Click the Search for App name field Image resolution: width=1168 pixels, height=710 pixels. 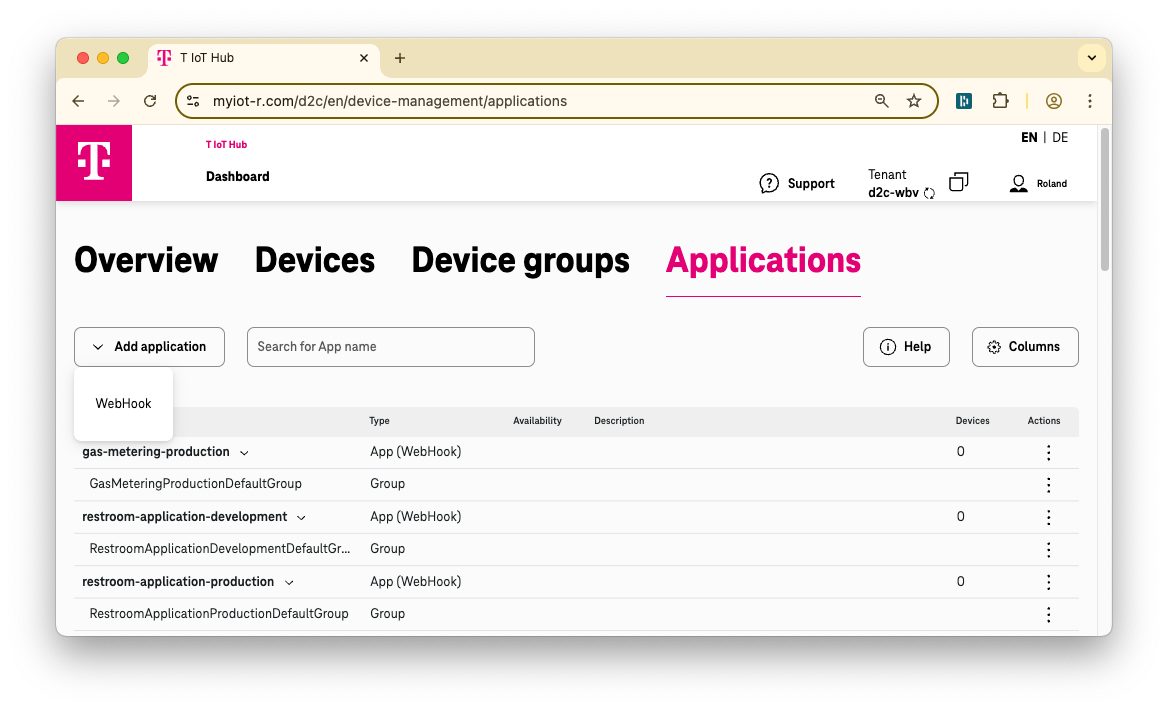pos(390,347)
